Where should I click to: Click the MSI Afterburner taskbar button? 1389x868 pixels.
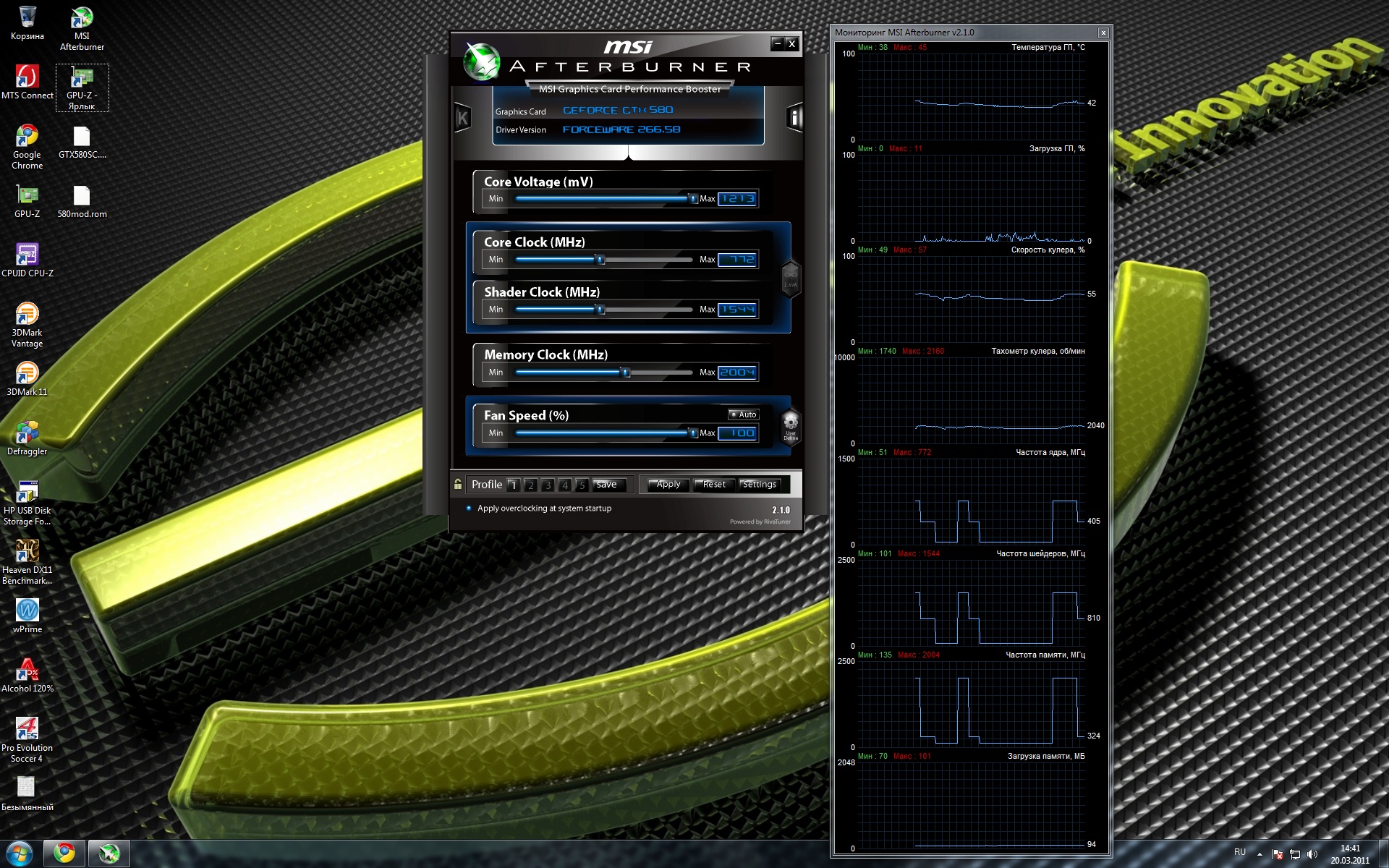pyautogui.click(x=109, y=854)
